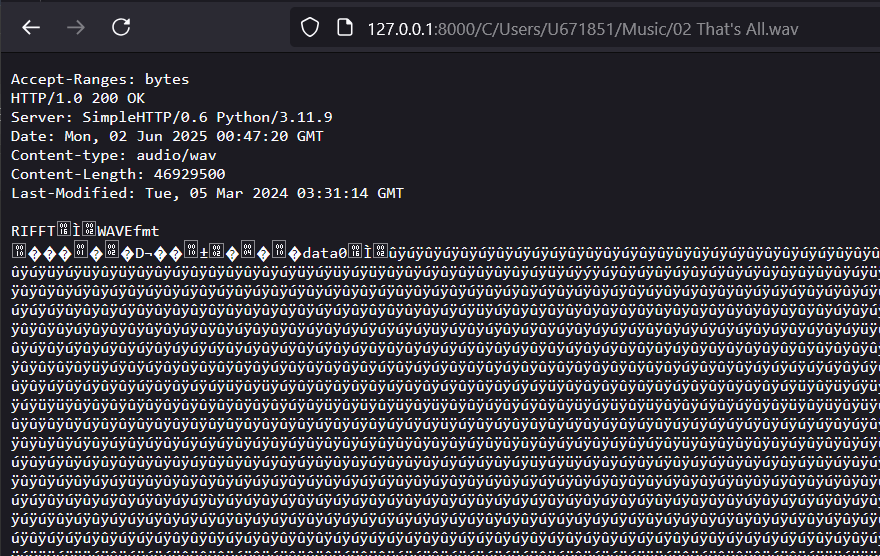The height and width of the screenshot is (556, 880).
Task: Click the "Accept-Ranges: bytes" header line
Action: coord(100,79)
